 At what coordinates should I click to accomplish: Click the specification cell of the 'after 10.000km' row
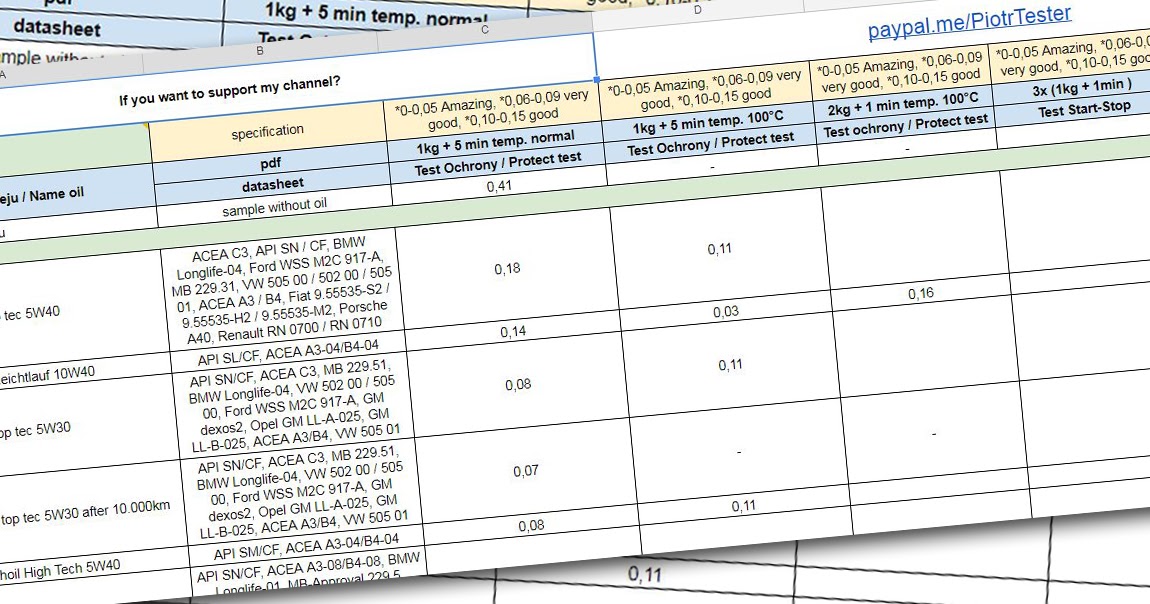(x=302, y=494)
